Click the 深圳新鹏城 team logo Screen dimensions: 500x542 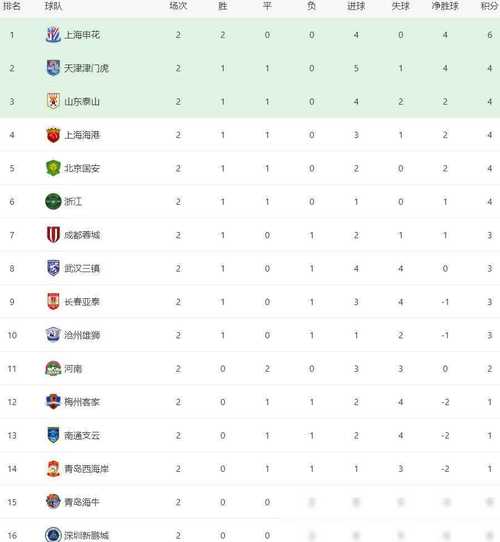click(53, 535)
